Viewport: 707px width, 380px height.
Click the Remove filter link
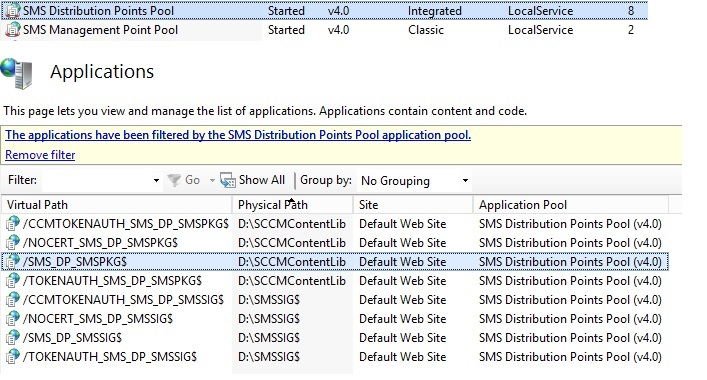click(x=40, y=155)
